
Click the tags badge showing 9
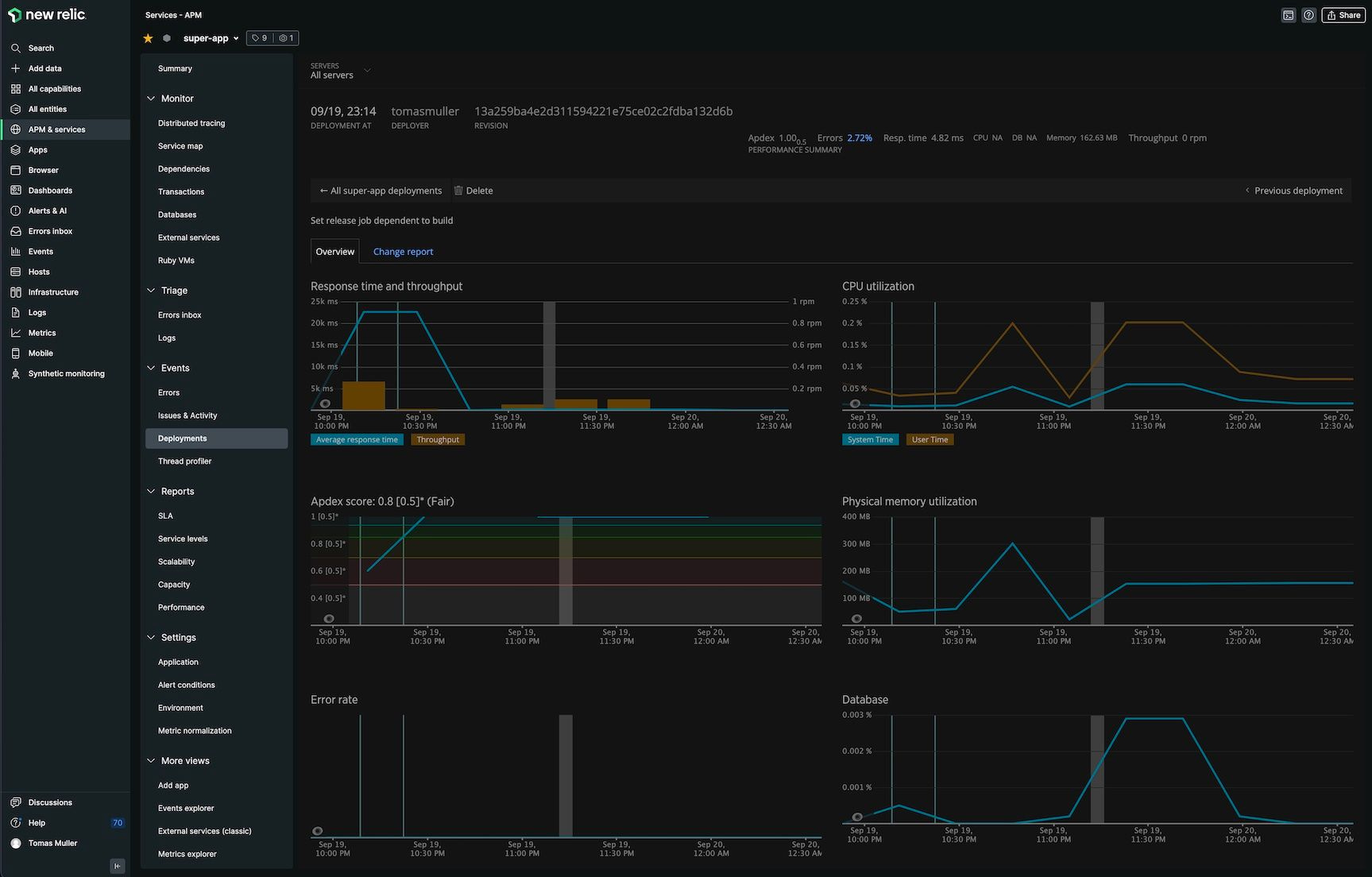(x=260, y=38)
